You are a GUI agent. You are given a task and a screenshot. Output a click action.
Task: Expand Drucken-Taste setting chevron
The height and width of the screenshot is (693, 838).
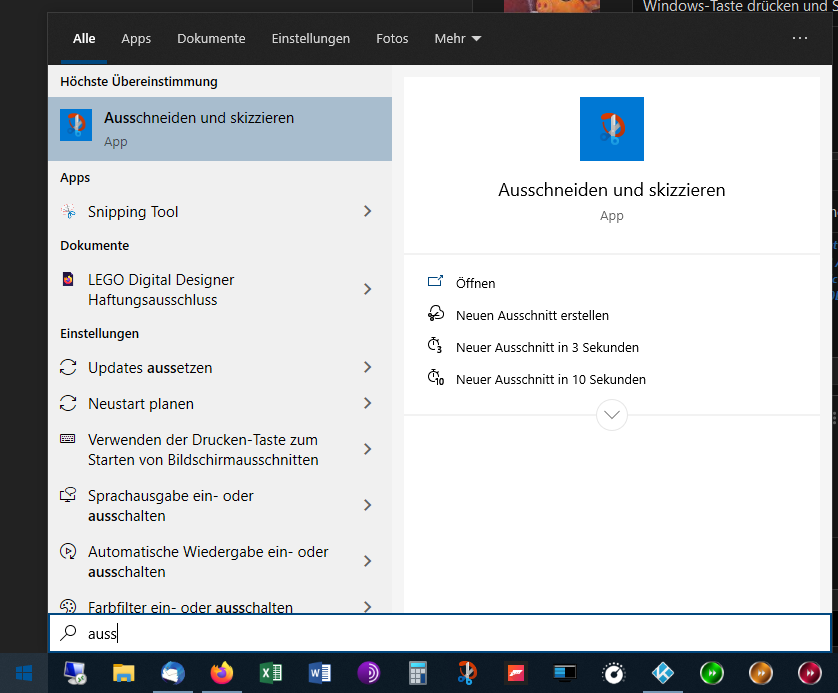pos(368,449)
